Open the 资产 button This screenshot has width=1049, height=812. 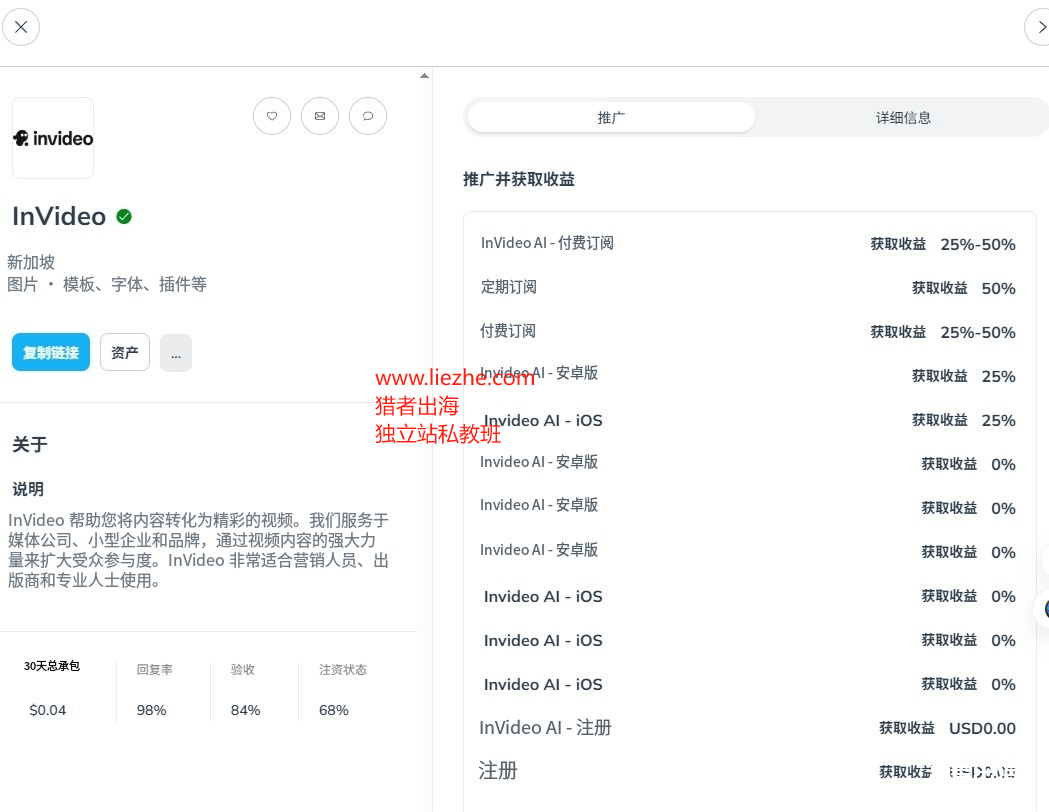tap(125, 352)
